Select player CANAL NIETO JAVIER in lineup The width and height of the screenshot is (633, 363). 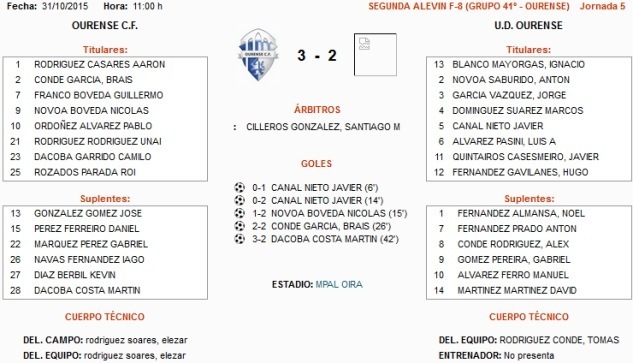[498, 126]
